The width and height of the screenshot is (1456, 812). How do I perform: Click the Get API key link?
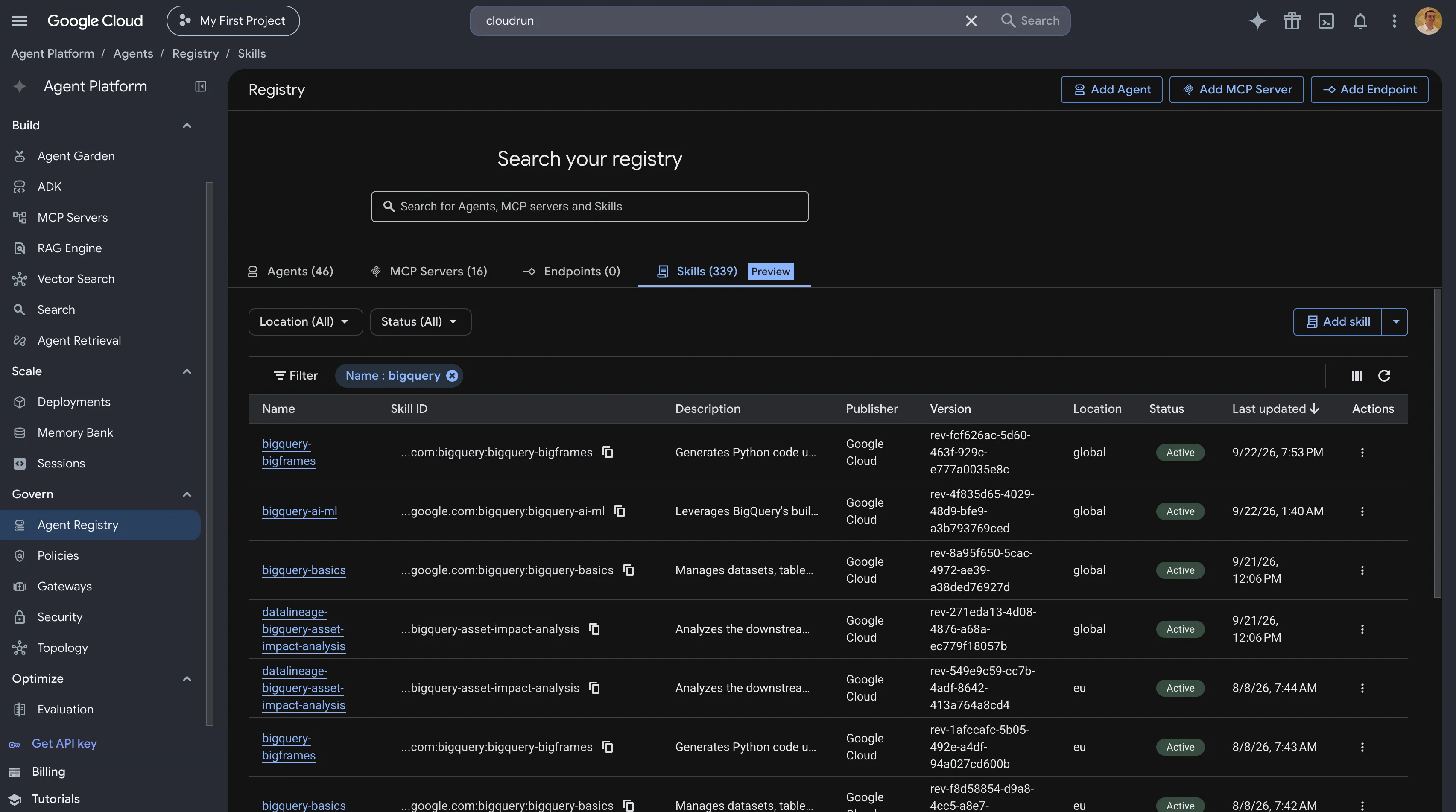click(x=64, y=744)
